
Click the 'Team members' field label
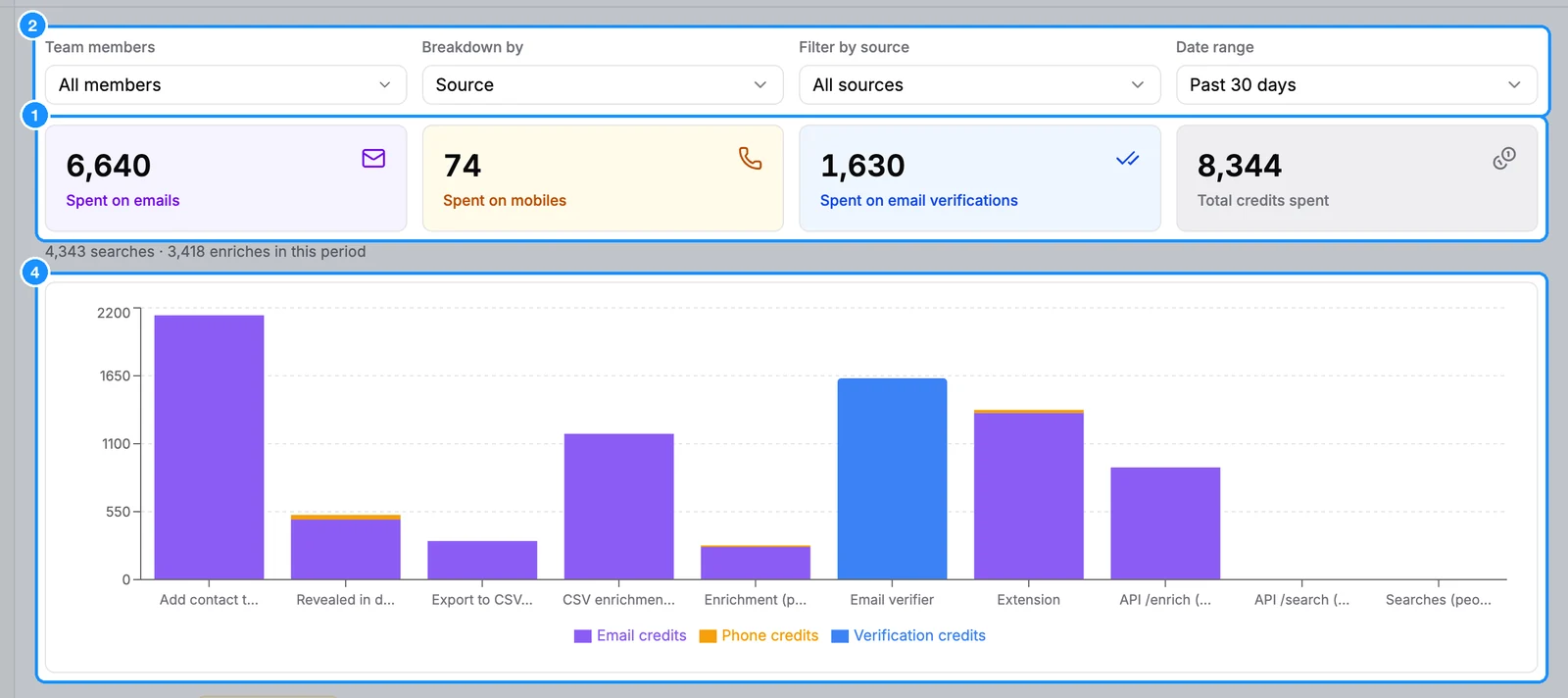point(100,47)
